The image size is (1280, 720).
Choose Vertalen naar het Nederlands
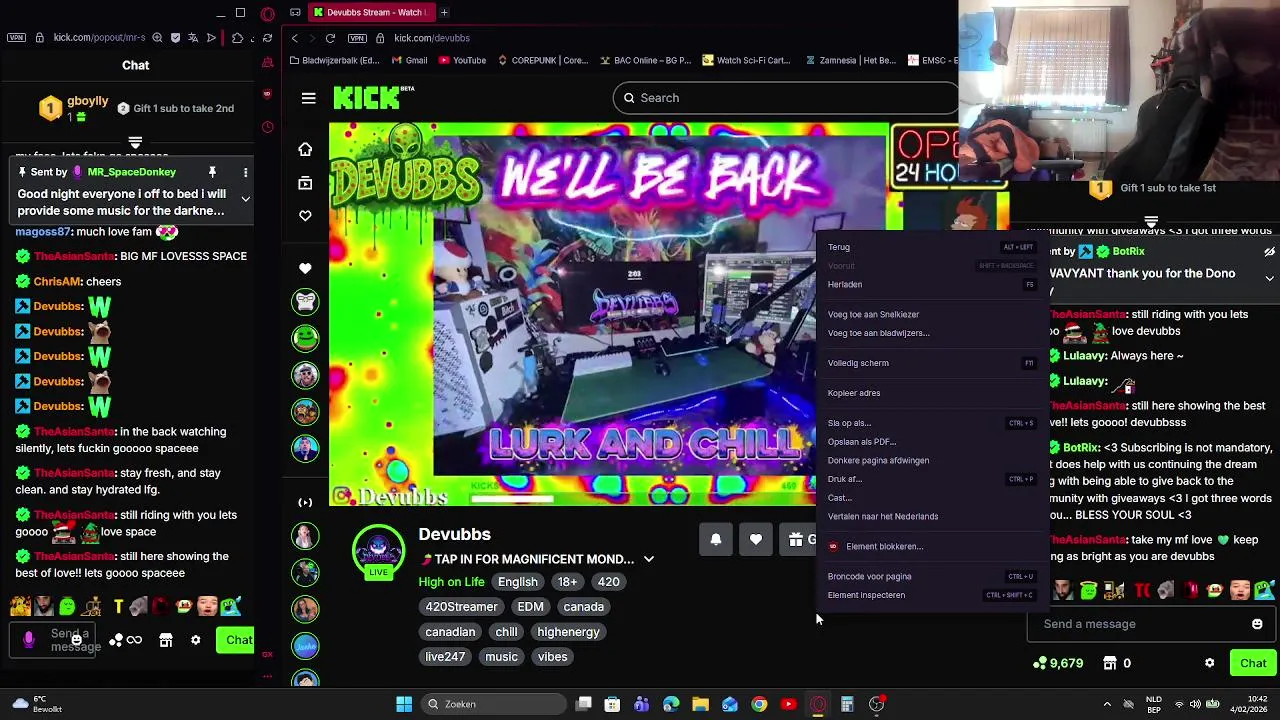coord(930,516)
